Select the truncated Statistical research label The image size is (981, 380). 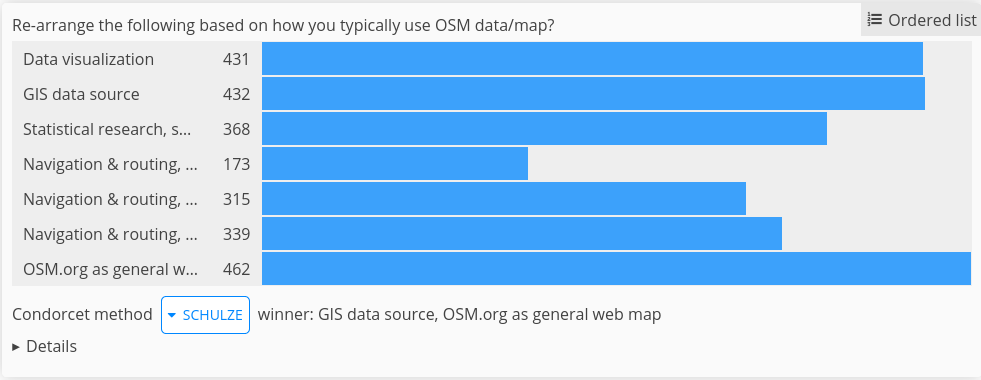pos(107,130)
